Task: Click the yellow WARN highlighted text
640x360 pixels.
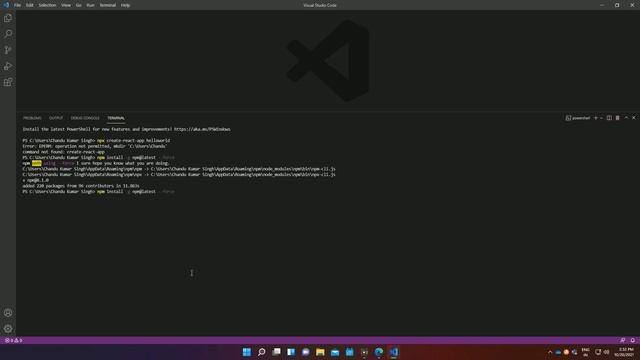Action: click(37, 163)
